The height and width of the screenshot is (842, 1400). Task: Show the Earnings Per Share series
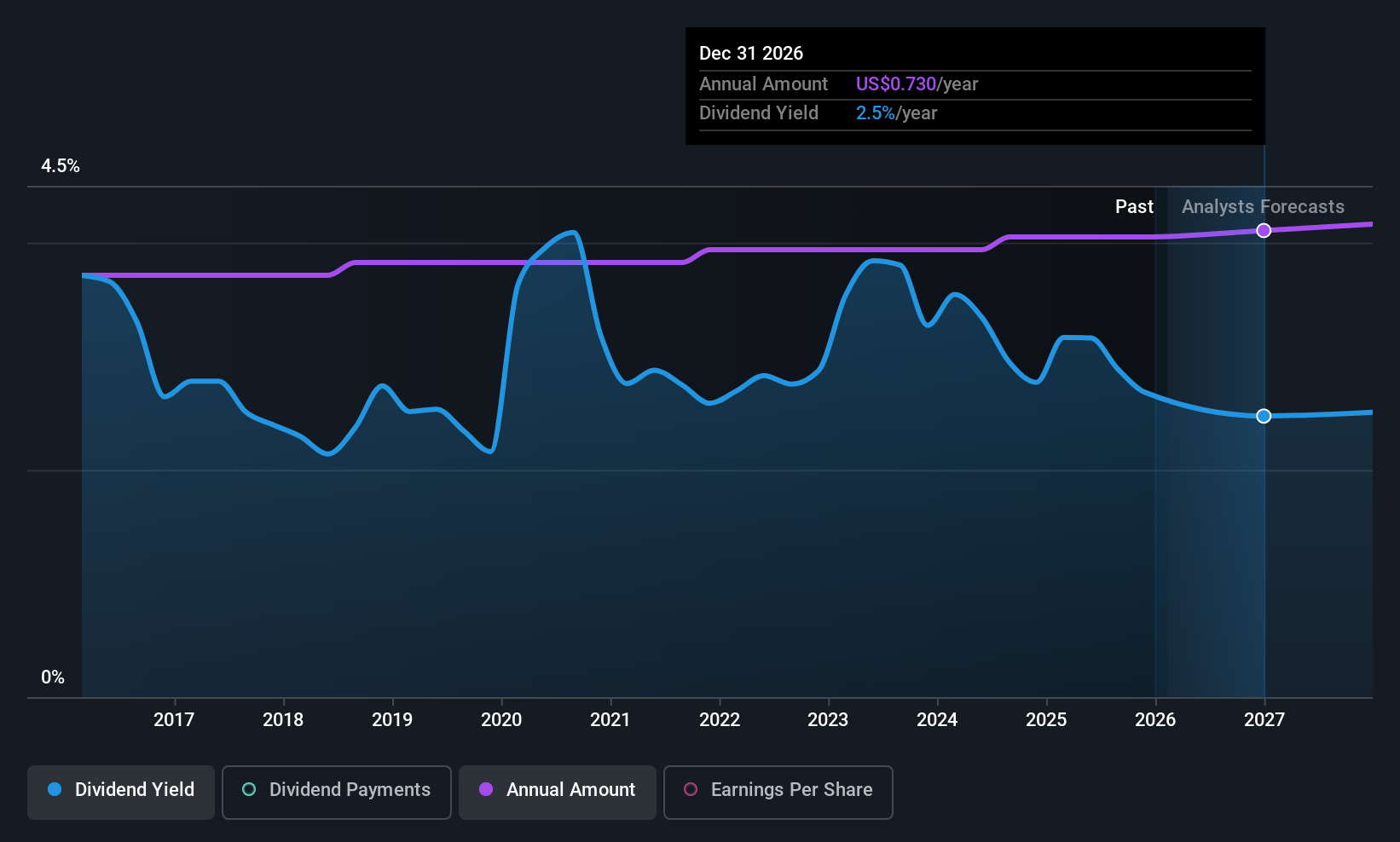pos(778,792)
